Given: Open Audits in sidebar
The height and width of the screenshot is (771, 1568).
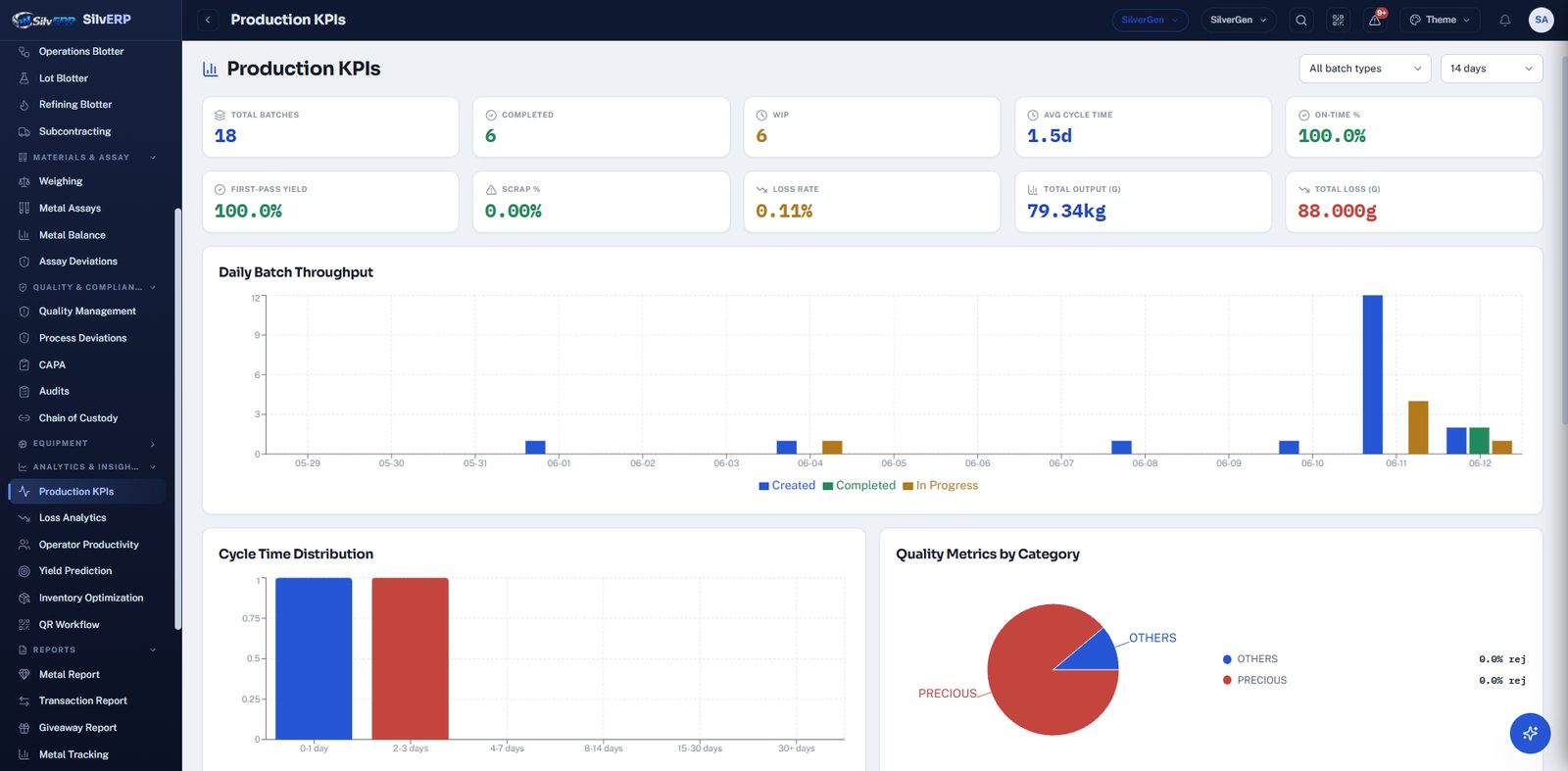Looking at the screenshot, I should [x=87, y=391].
